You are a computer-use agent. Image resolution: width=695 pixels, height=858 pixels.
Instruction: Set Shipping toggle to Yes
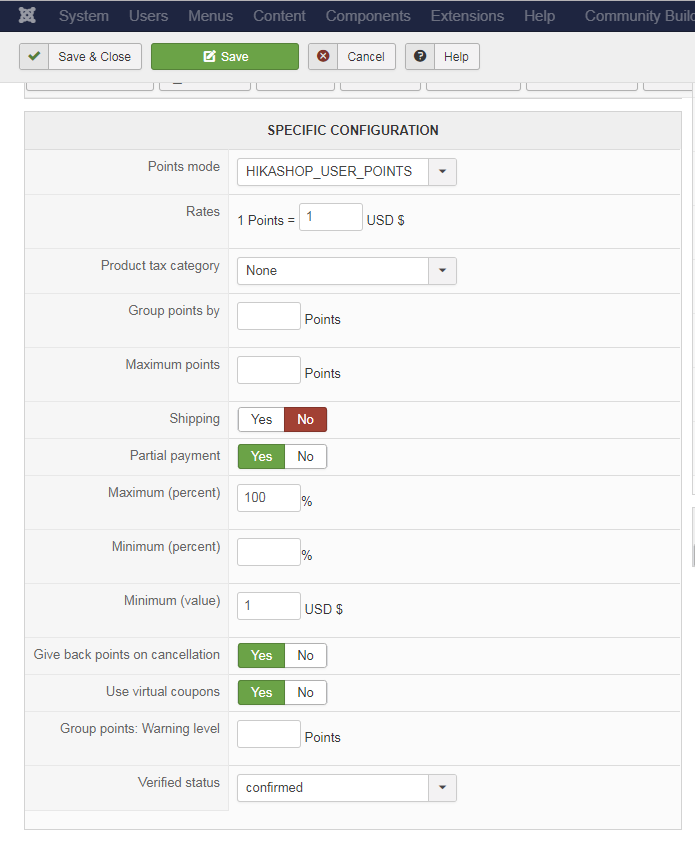pyautogui.click(x=261, y=420)
